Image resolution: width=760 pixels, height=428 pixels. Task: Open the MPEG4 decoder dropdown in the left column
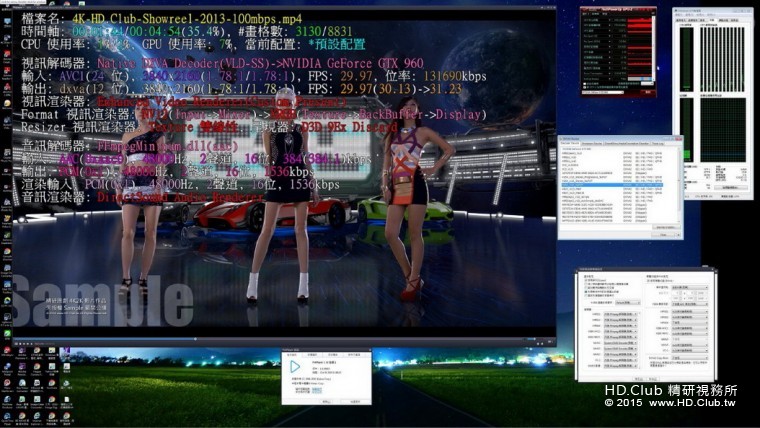[620, 326]
